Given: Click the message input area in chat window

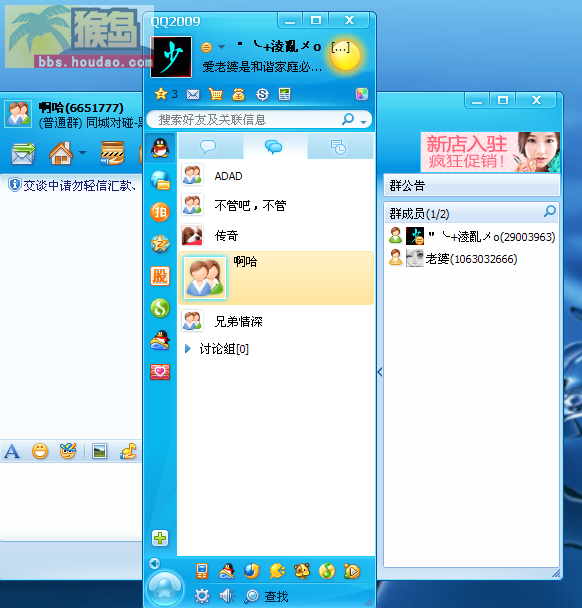Looking at the screenshot, I should pyautogui.click(x=71, y=500).
